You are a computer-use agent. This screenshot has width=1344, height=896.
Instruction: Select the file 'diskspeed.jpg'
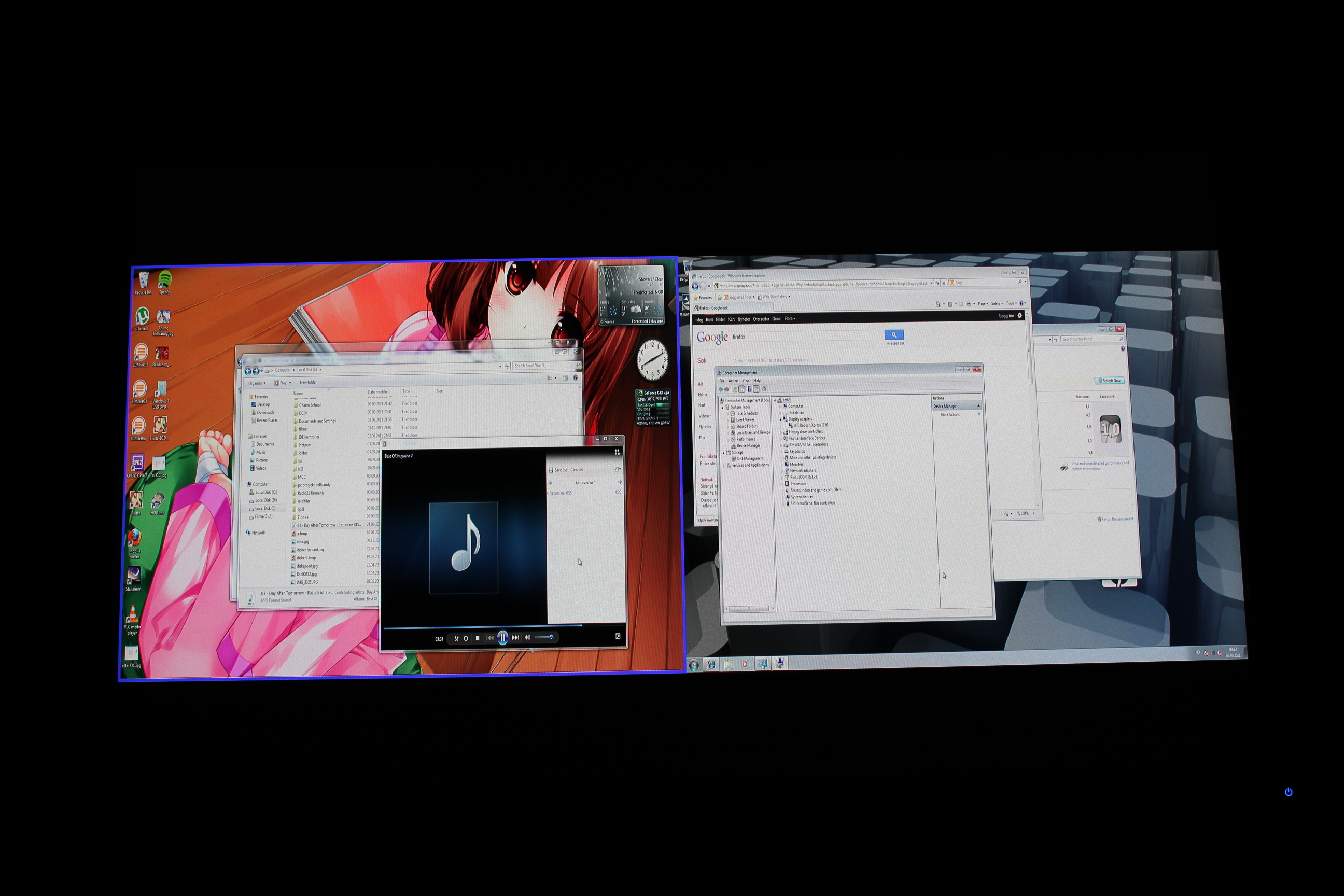click(x=305, y=566)
